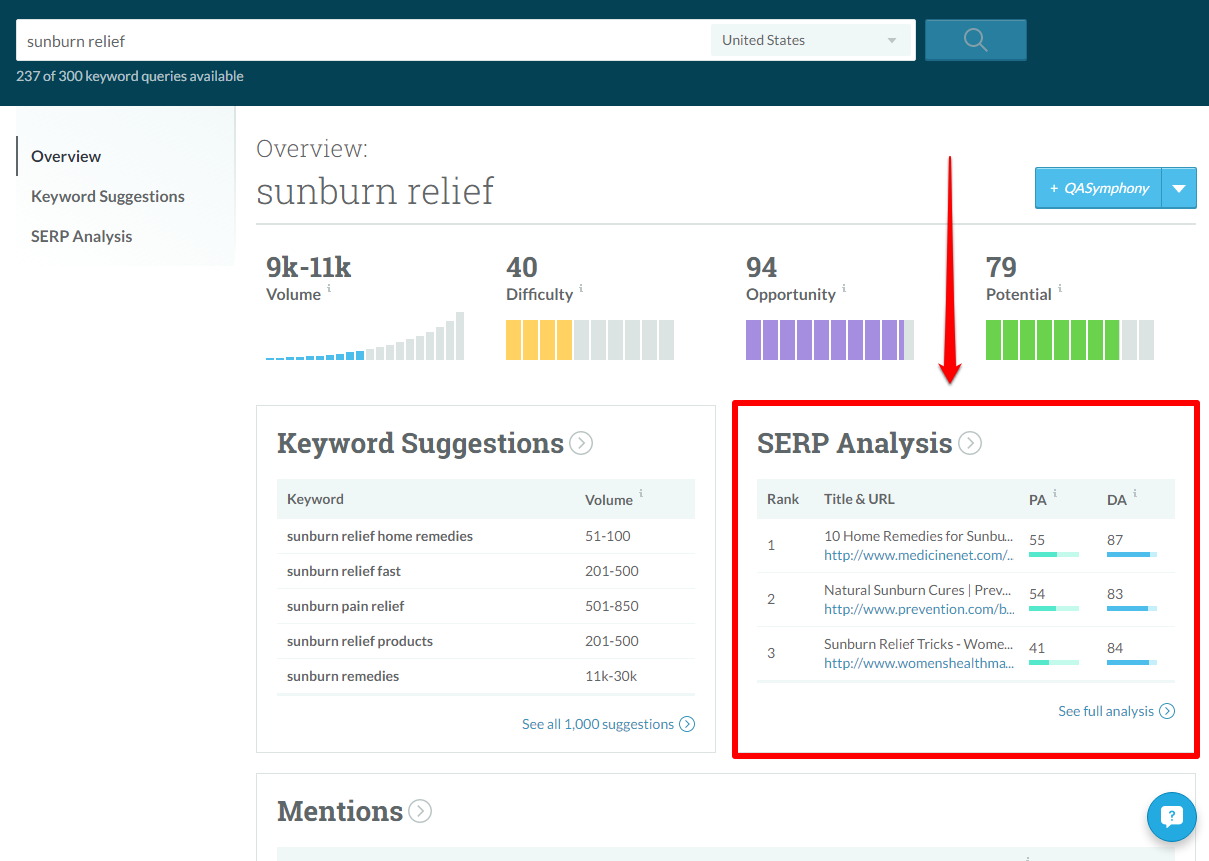Open the medicinenet.com result URL
This screenshot has width=1209, height=861.
(x=917, y=554)
